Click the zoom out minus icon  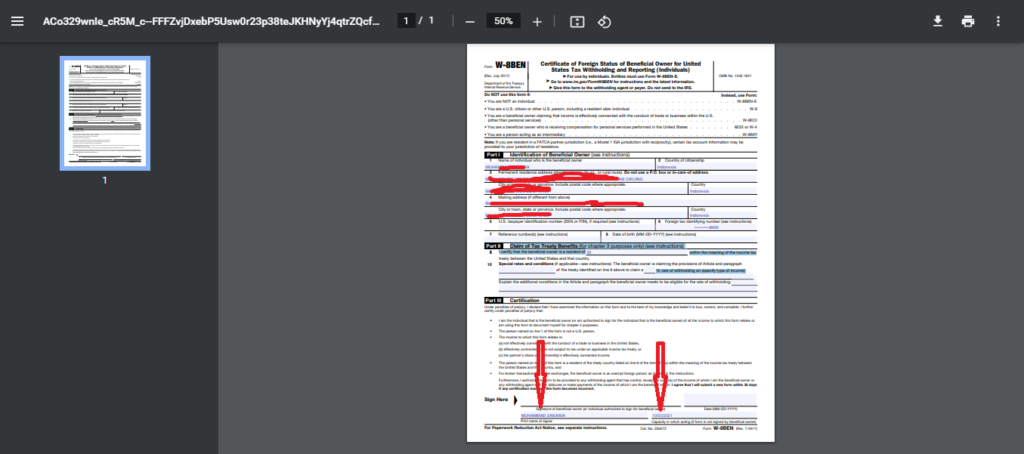tap(470, 22)
